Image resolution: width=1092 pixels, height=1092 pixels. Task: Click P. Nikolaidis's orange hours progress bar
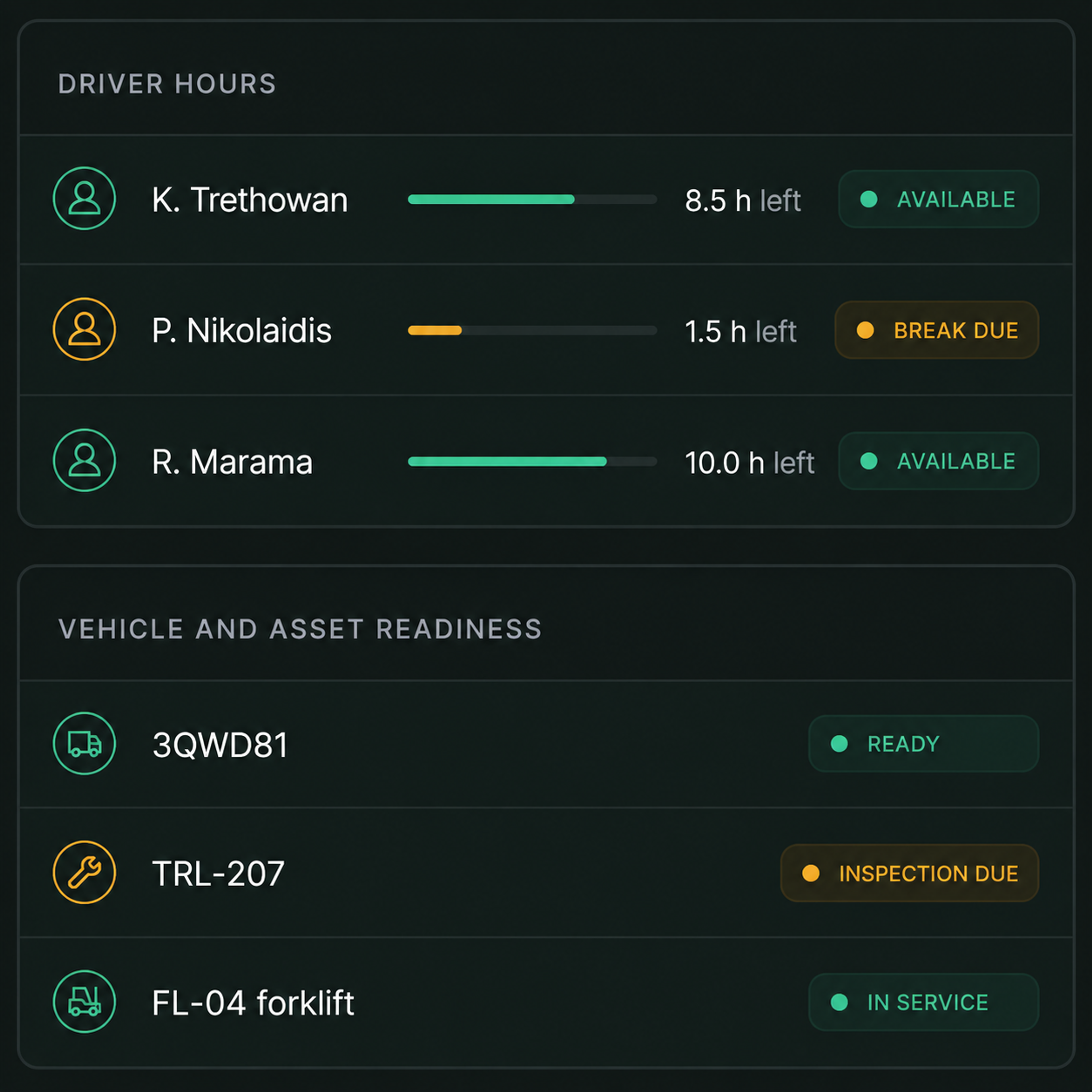[x=532, y=330]
